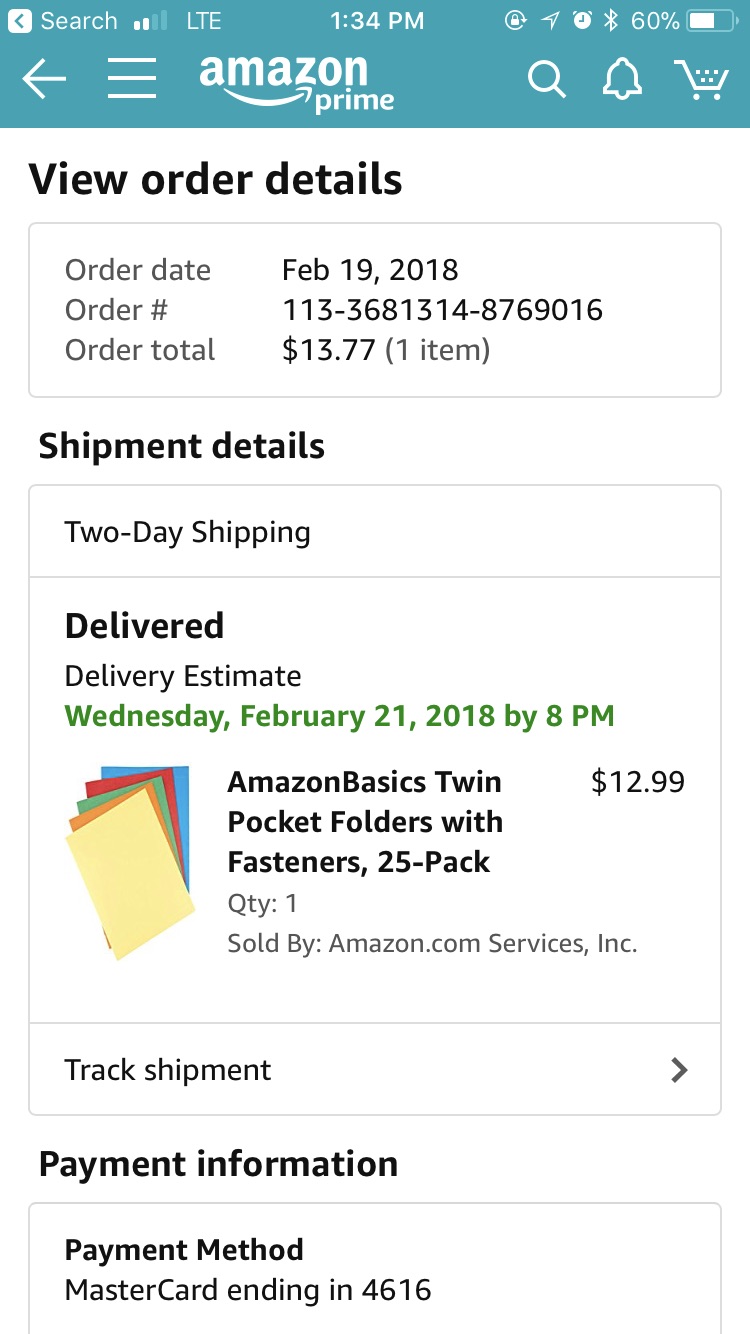Open the notifications bell
Image resolution: width=750 pixels, height=1334 pixels.
[x=622, y=79]
